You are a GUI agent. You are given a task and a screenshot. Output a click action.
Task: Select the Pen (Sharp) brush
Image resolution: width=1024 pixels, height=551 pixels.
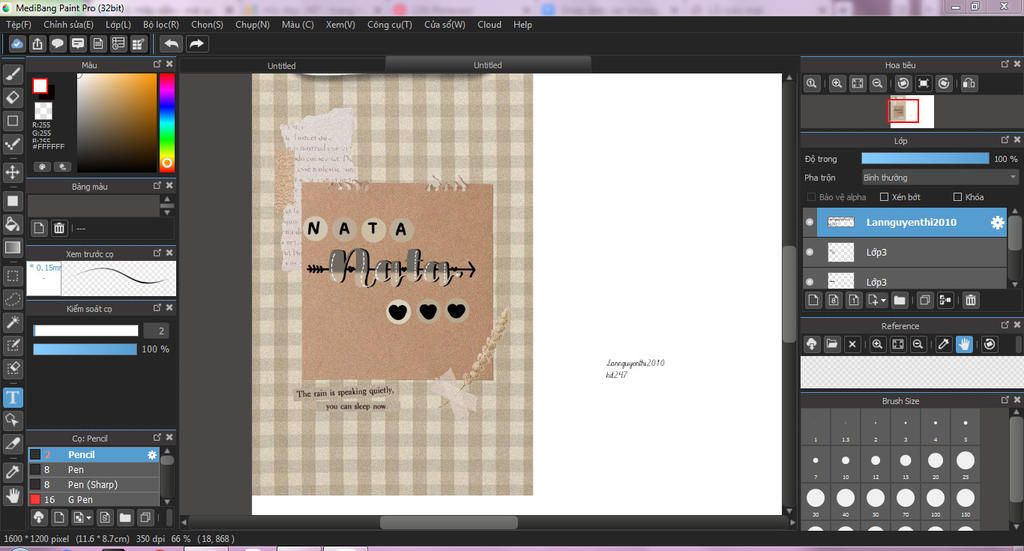(93, 484)
